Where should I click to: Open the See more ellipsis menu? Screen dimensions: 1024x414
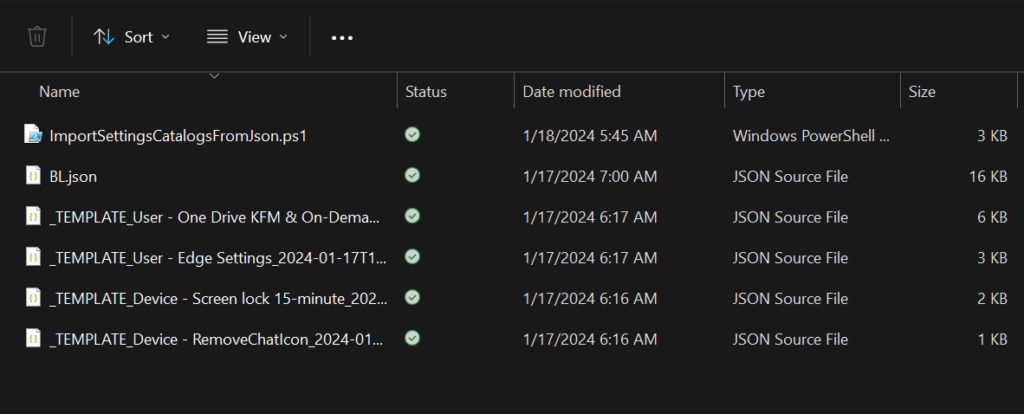[x=342, y=38]
